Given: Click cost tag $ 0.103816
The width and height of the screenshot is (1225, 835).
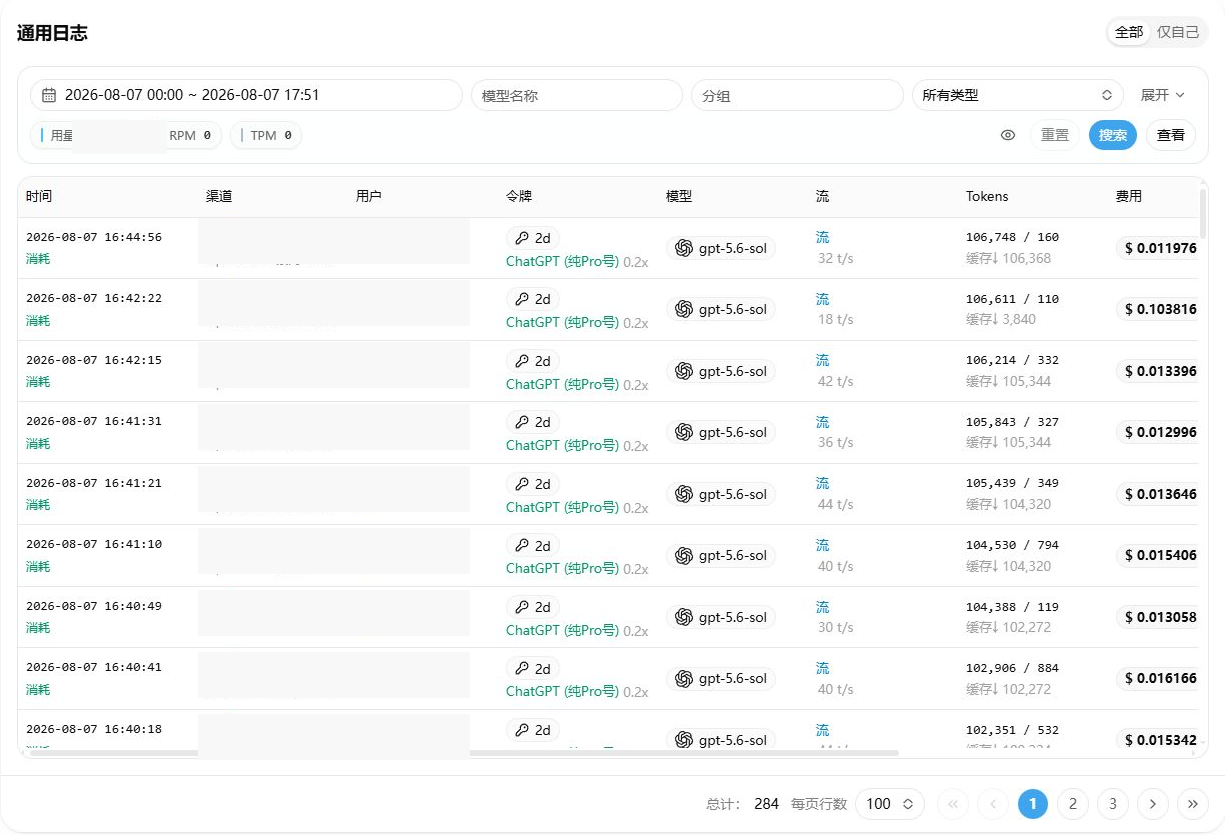Looking at the screenshot, I should click(x=1157, y=309).
